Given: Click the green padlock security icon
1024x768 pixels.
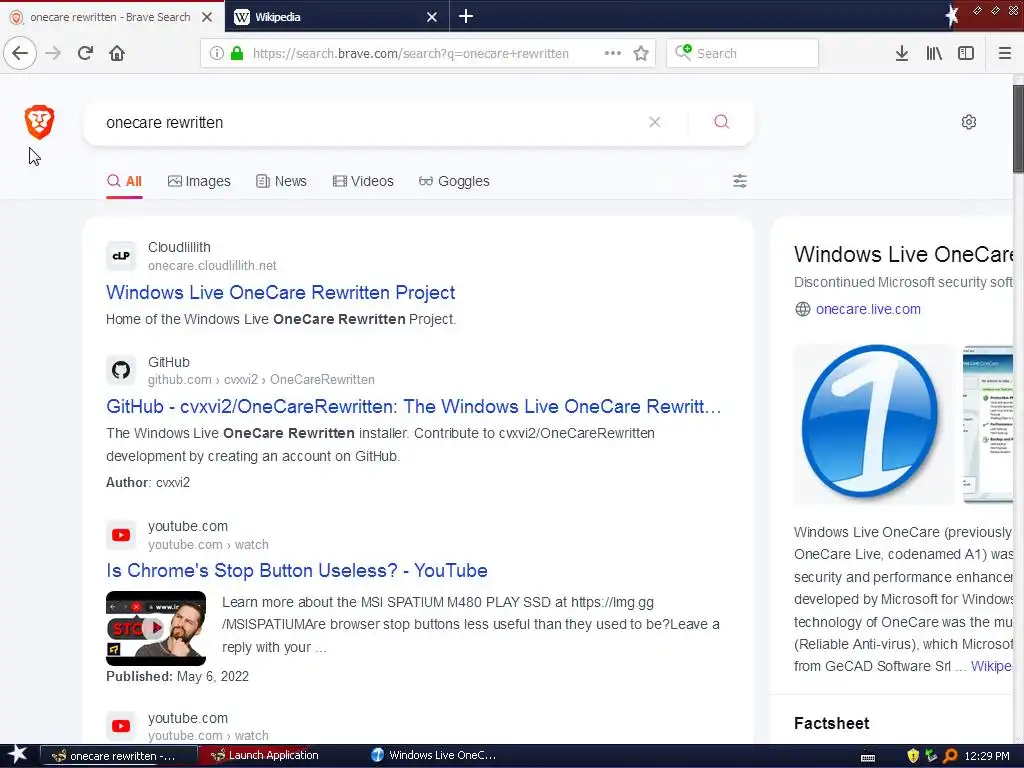Looking at the screenshot, I should (x=237, y=53).
